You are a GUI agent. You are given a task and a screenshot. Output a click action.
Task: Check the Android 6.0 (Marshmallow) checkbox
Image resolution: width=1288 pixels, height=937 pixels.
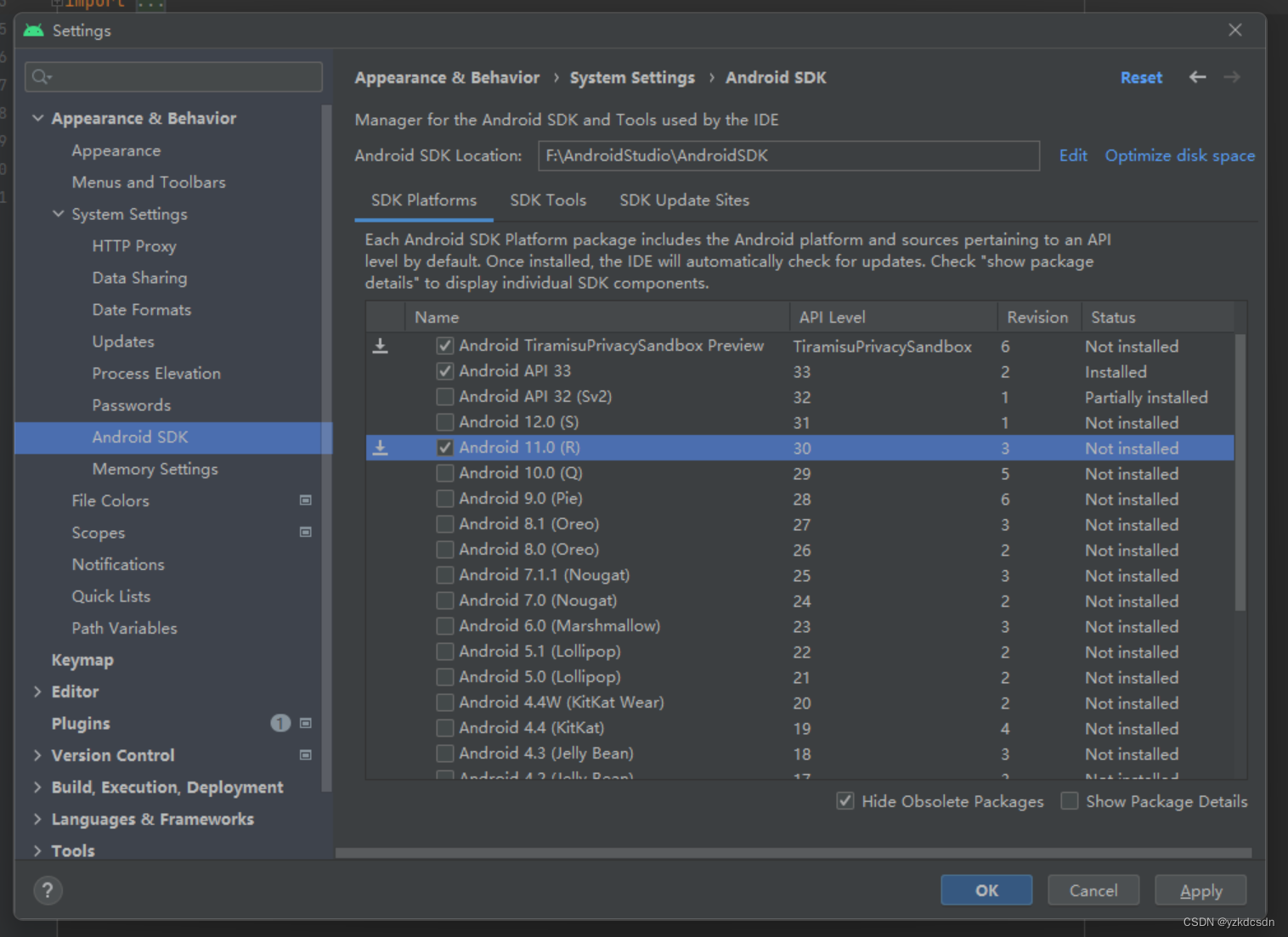[444, 626]
